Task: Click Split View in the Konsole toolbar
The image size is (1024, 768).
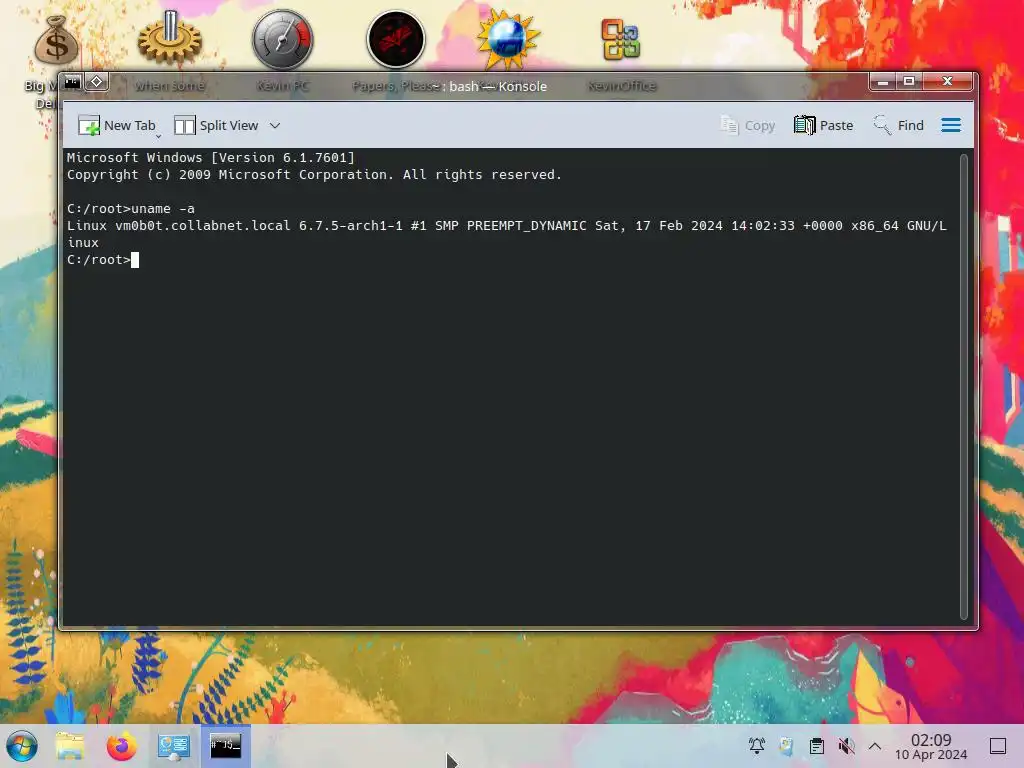Action: pos(216,125)
